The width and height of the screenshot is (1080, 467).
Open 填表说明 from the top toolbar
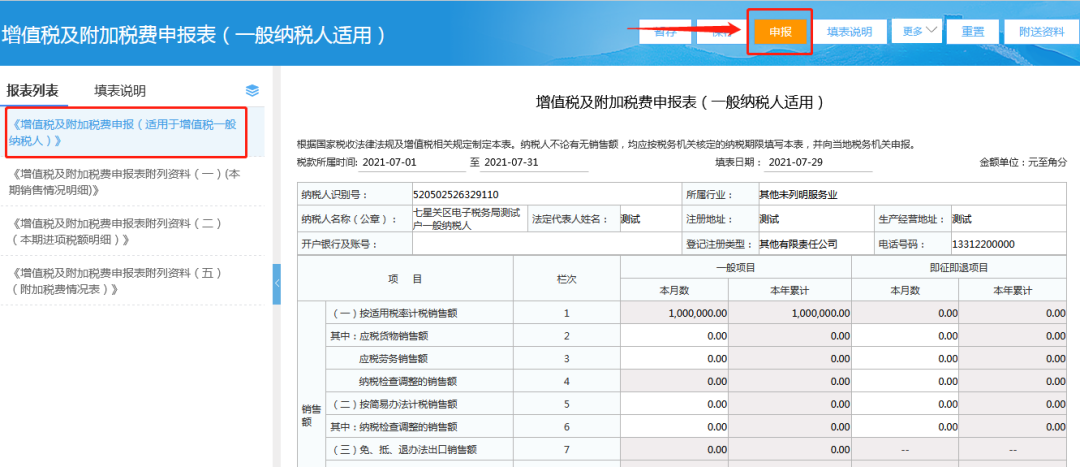(x=849, y=32)
